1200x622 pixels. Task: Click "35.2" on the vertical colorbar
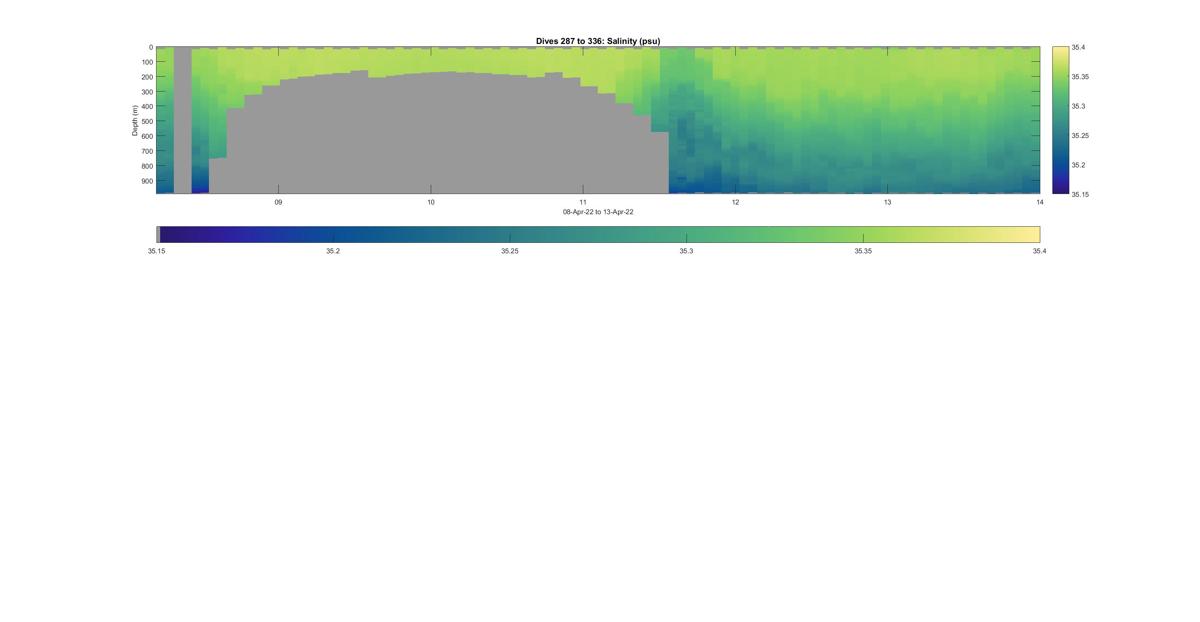tap(1078, 165)
